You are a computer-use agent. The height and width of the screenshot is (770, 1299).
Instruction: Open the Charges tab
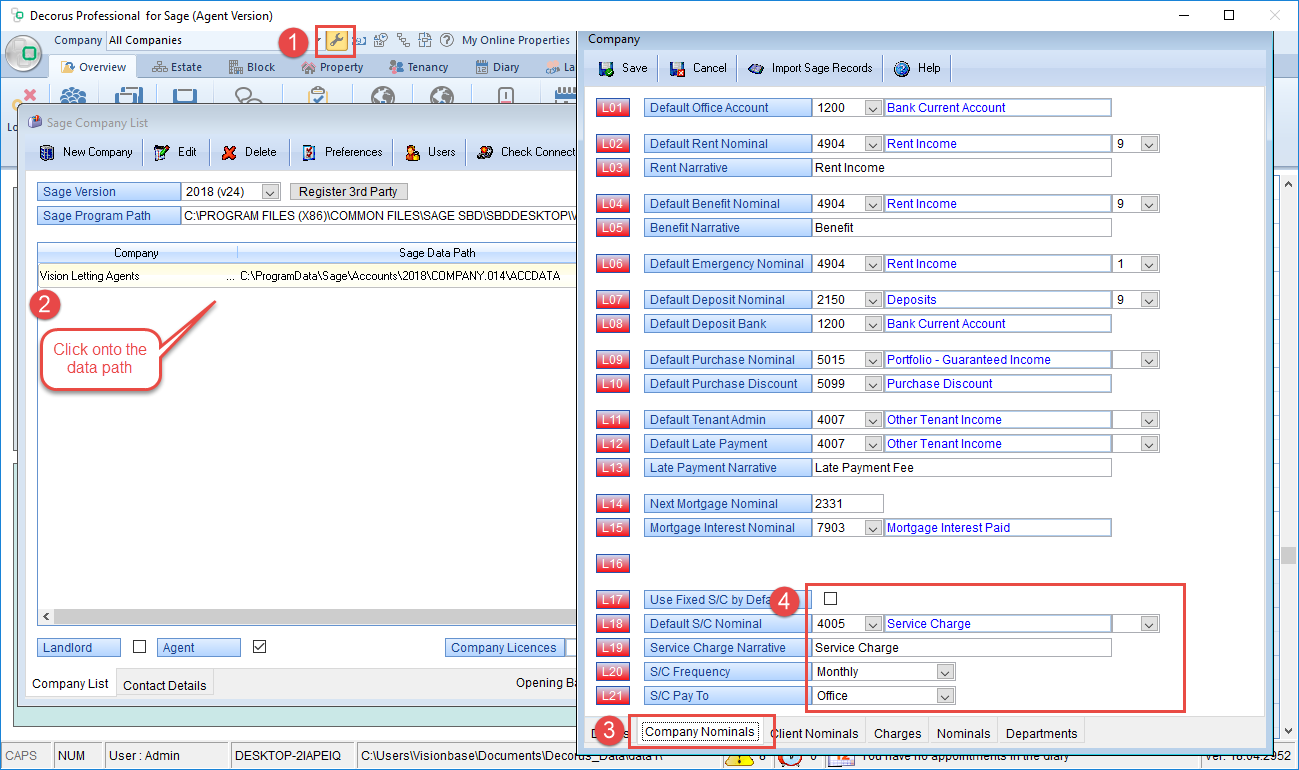click(x=898, y=733)
